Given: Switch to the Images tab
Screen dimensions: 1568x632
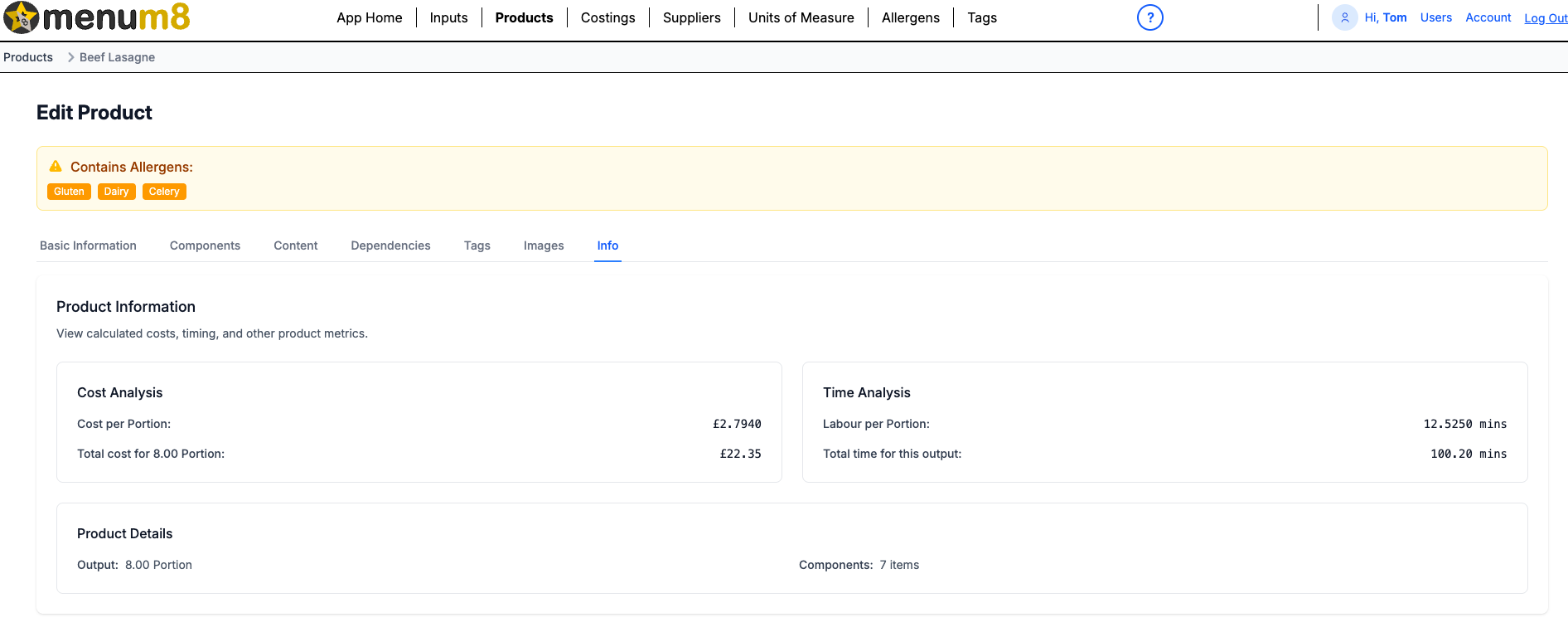Looking at the screenshot, I should click(x=544, y=246).
